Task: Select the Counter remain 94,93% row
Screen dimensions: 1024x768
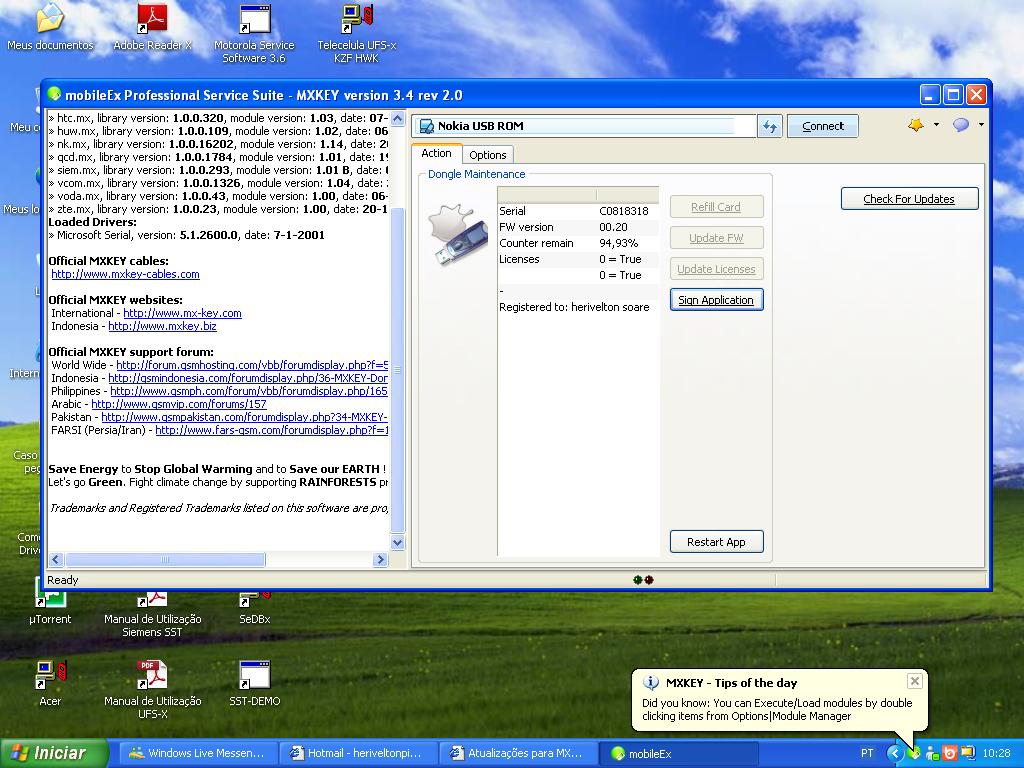Action: point(578,243)
